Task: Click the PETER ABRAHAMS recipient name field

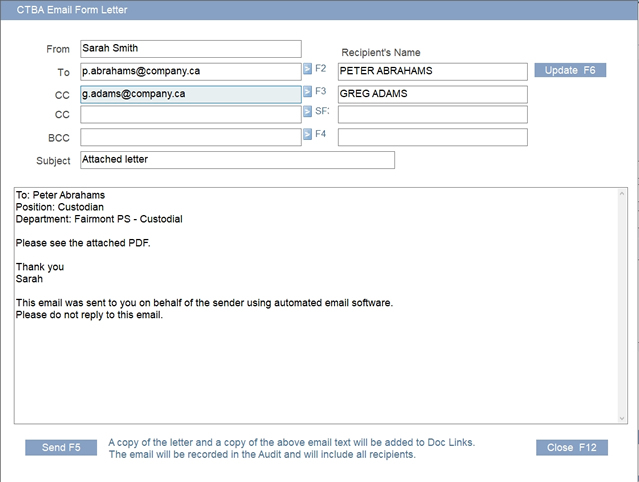Action: pyautogui.click(x=432, y=72)
